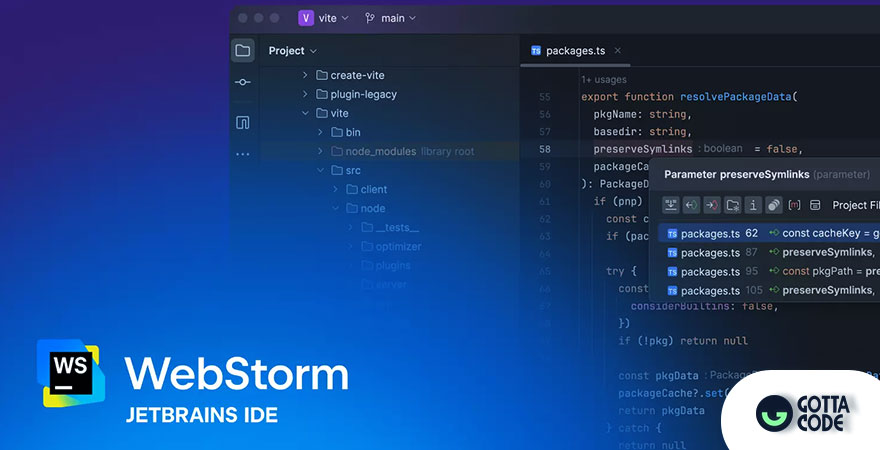880x450 pixels.
Task: Click TS icon on packages.ts 87 row
Action: tap(672, 252)
